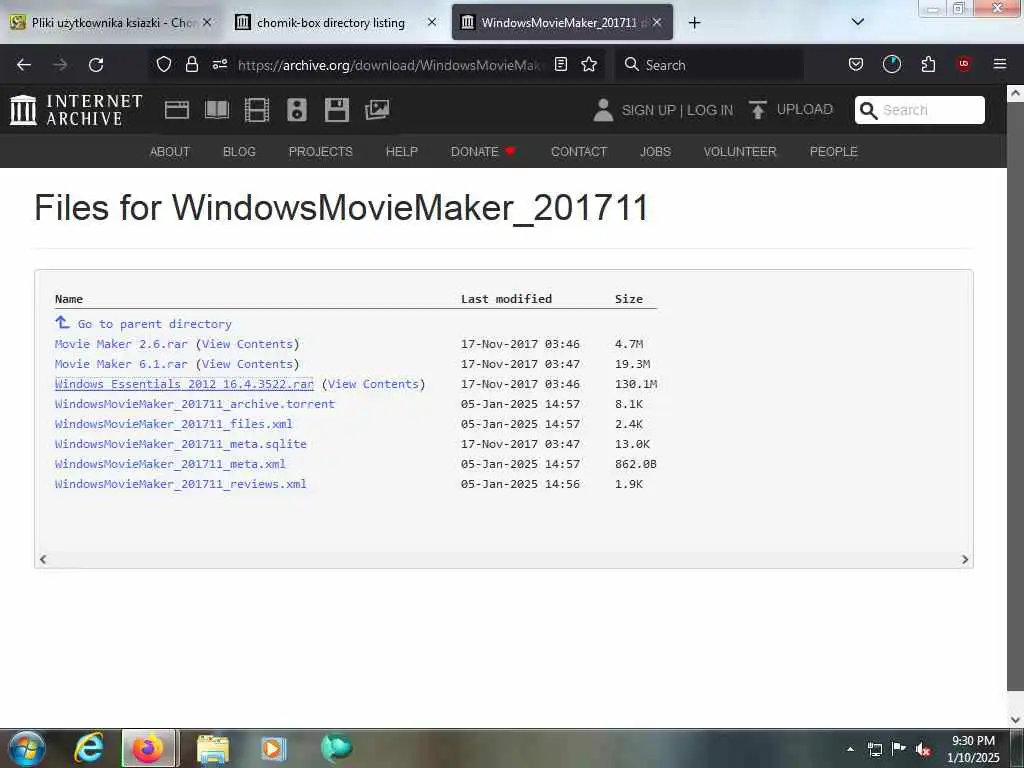Show hidden tray icons arrow
Viewport: 1024px width, 768px height.
tap(850, 749)
